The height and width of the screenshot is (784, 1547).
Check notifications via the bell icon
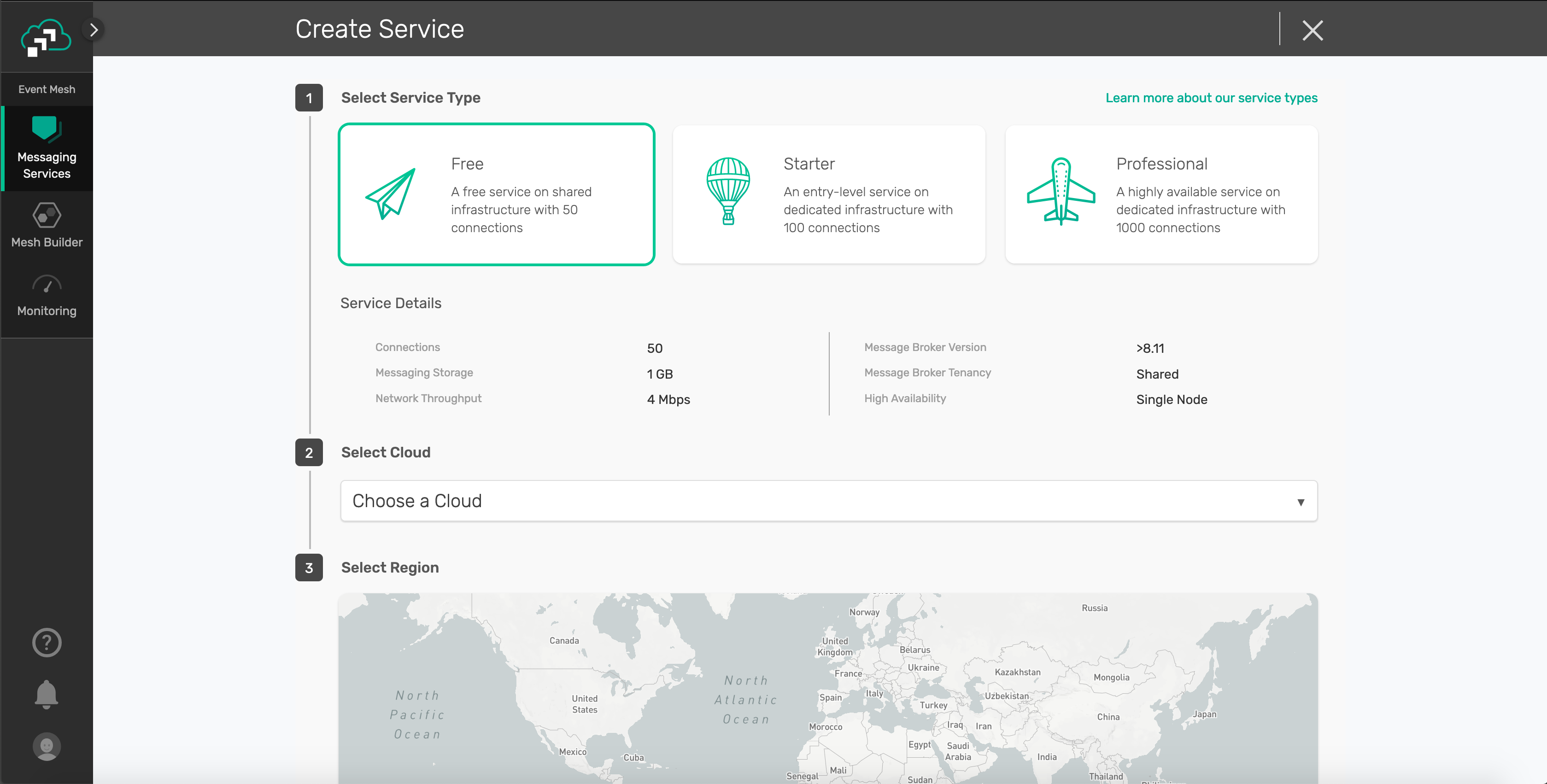46,694
